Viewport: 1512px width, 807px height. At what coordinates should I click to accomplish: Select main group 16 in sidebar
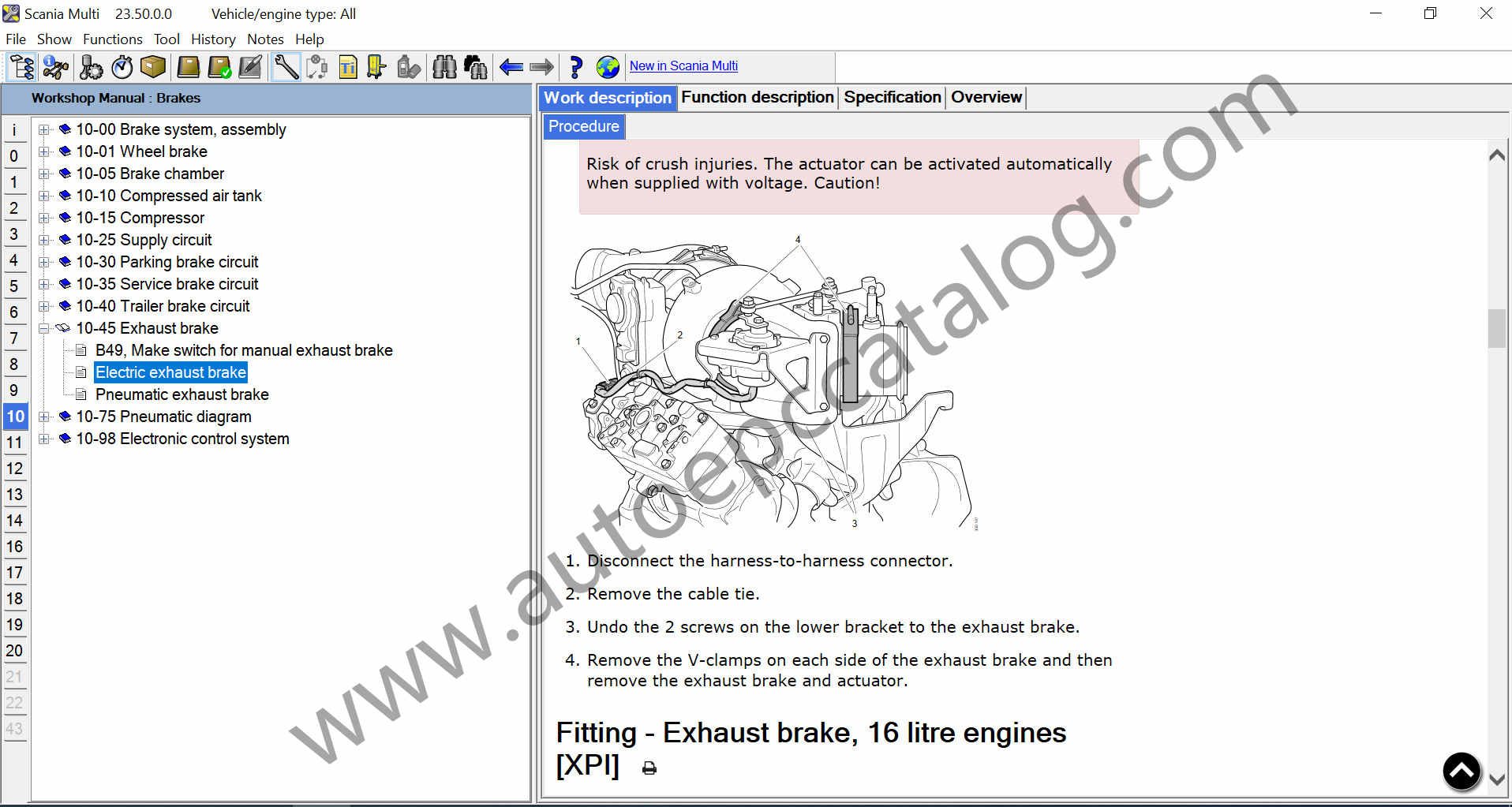point(14,546)
